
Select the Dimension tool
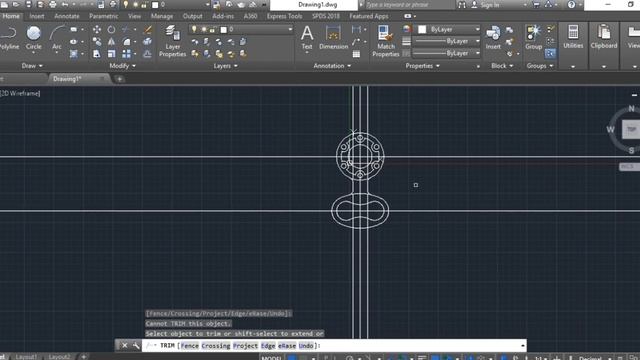pos(333,38)
